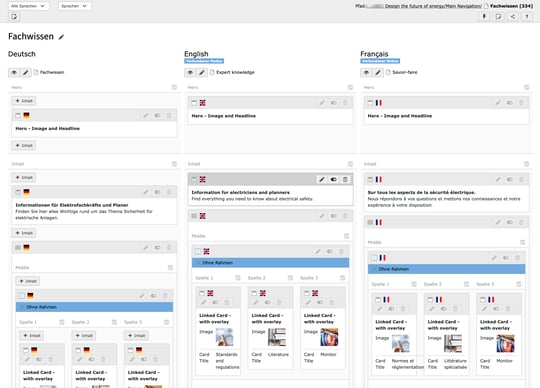Viewport: 540px width, 388px height.
Task: Click 'Hero - Image and Headline' text in English column
Action: pyautogui.click(x=224, y=116)
